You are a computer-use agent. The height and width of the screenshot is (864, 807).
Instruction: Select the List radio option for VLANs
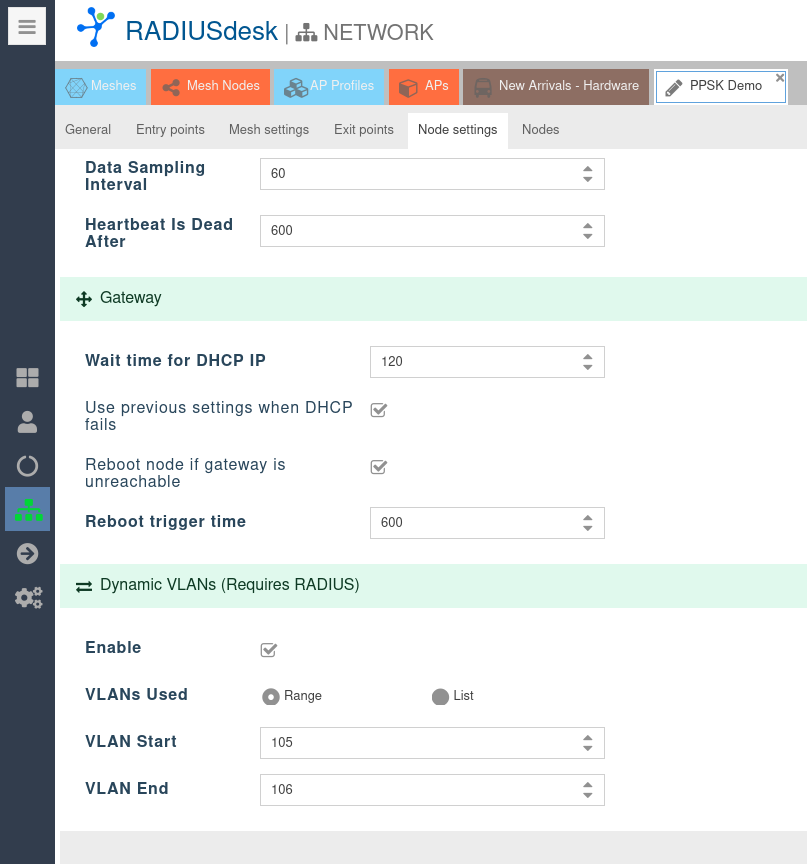point(440,696)
